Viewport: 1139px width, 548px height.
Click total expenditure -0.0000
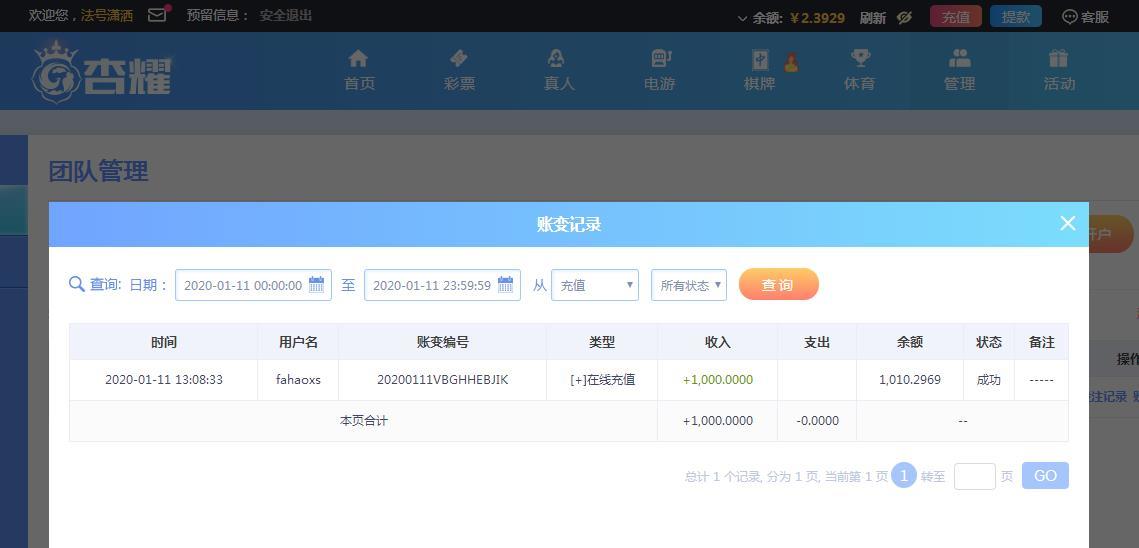click(817, 421)
